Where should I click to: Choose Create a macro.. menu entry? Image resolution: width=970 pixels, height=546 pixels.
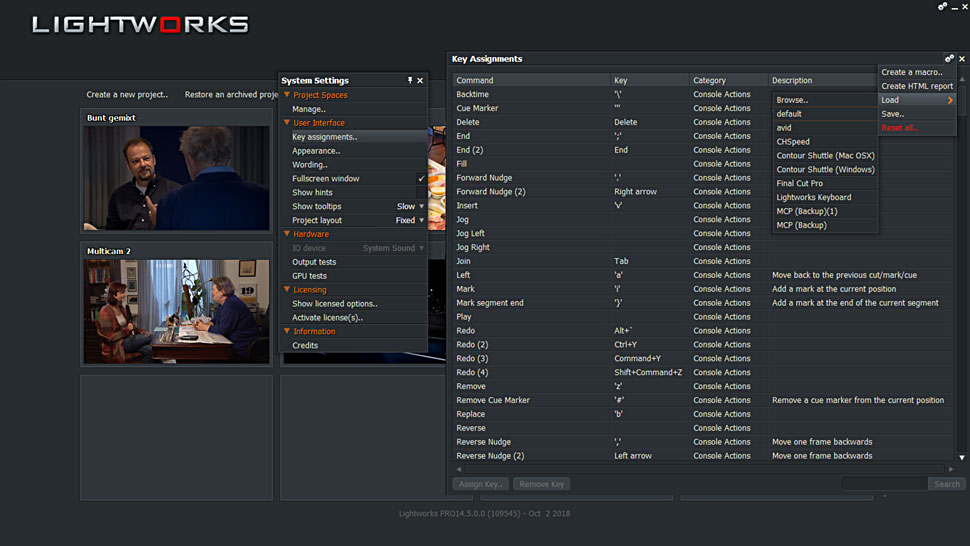[x=912, y=72]
